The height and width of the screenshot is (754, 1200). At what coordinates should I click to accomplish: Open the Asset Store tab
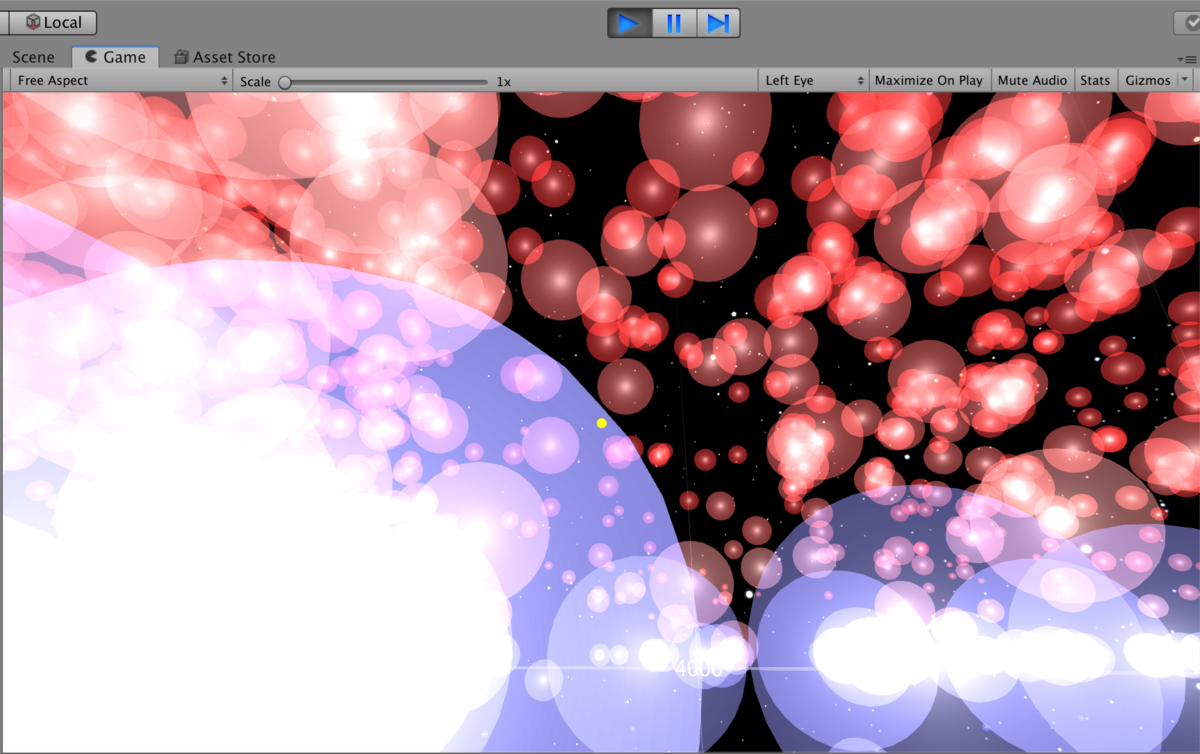[x=225, y=57]
